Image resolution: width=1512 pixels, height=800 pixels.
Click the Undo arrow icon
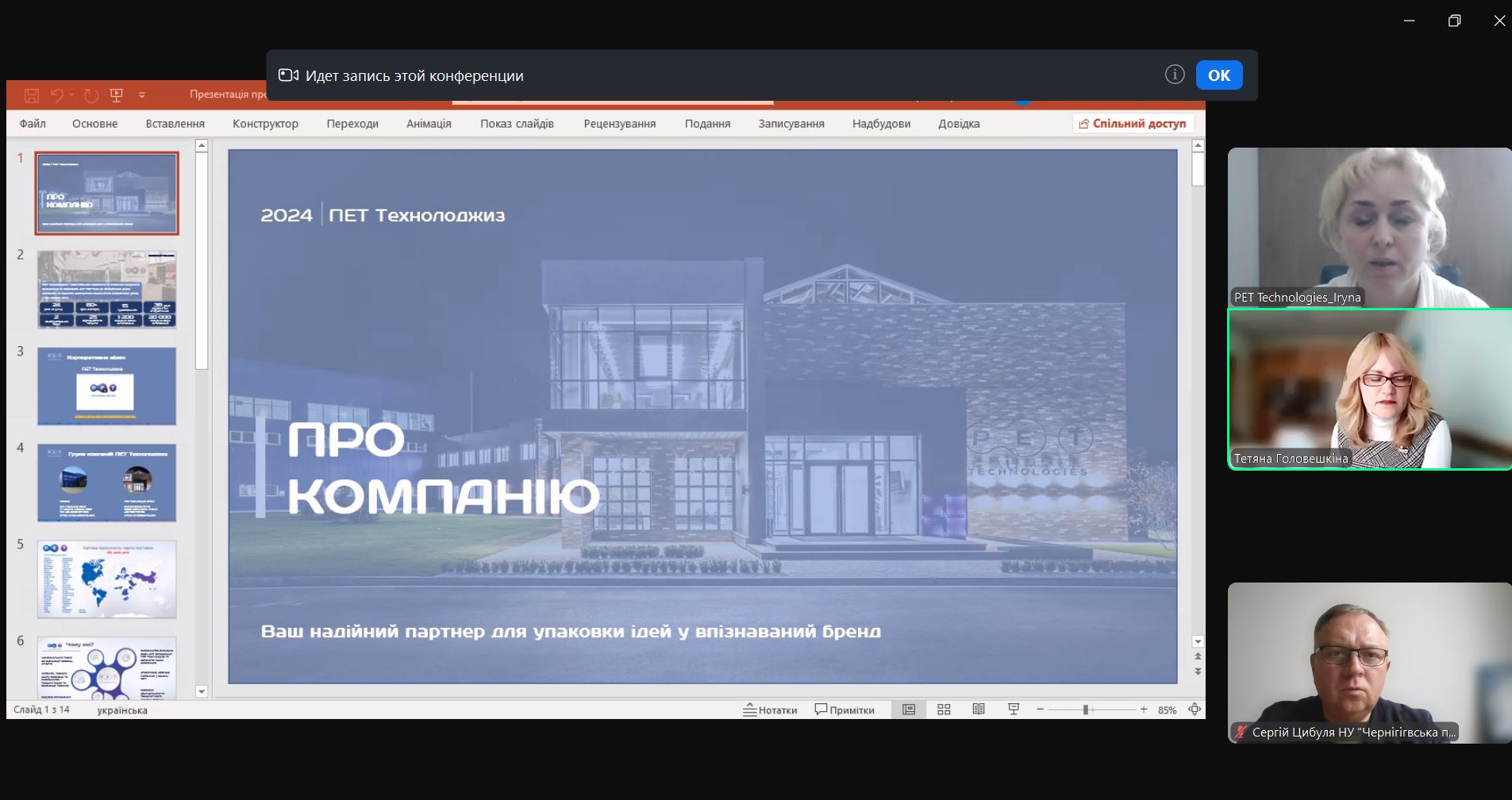[56, 95]
